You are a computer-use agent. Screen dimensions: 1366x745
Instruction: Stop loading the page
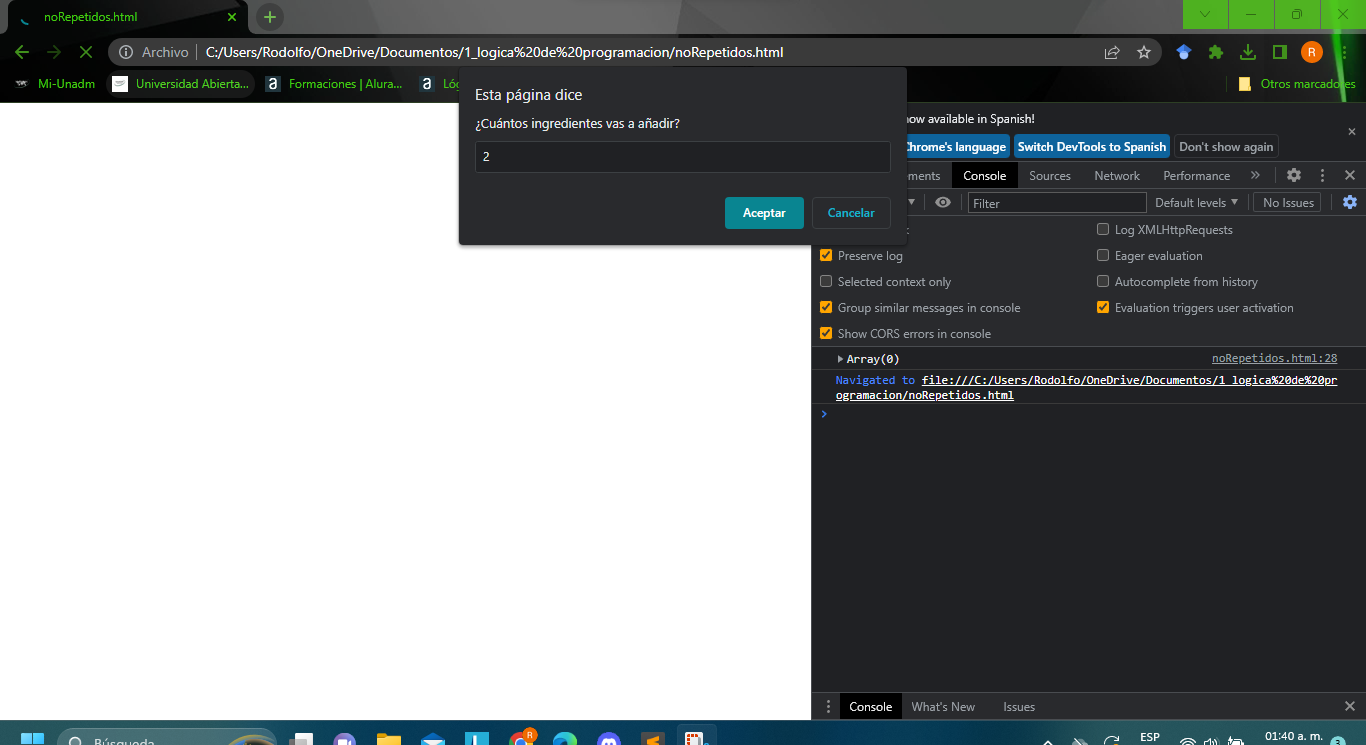85,52
